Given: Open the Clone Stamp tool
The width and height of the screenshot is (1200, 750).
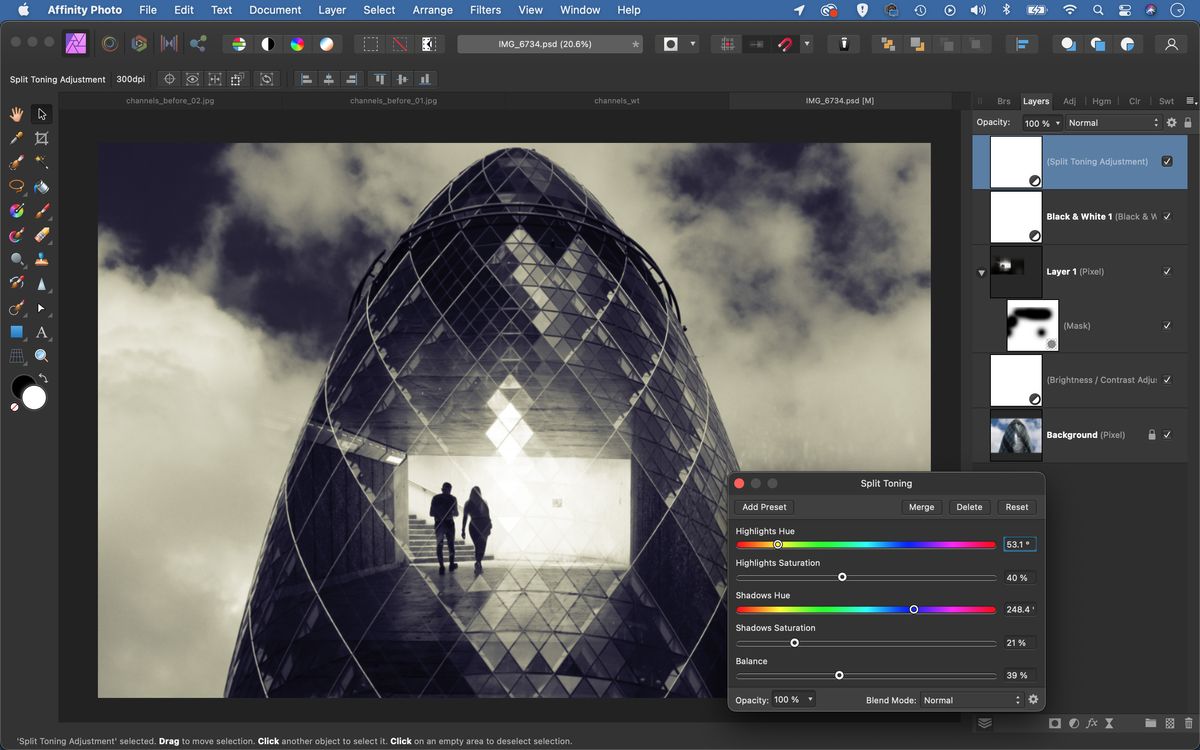Looking at the screenshot, I should 41,259.
